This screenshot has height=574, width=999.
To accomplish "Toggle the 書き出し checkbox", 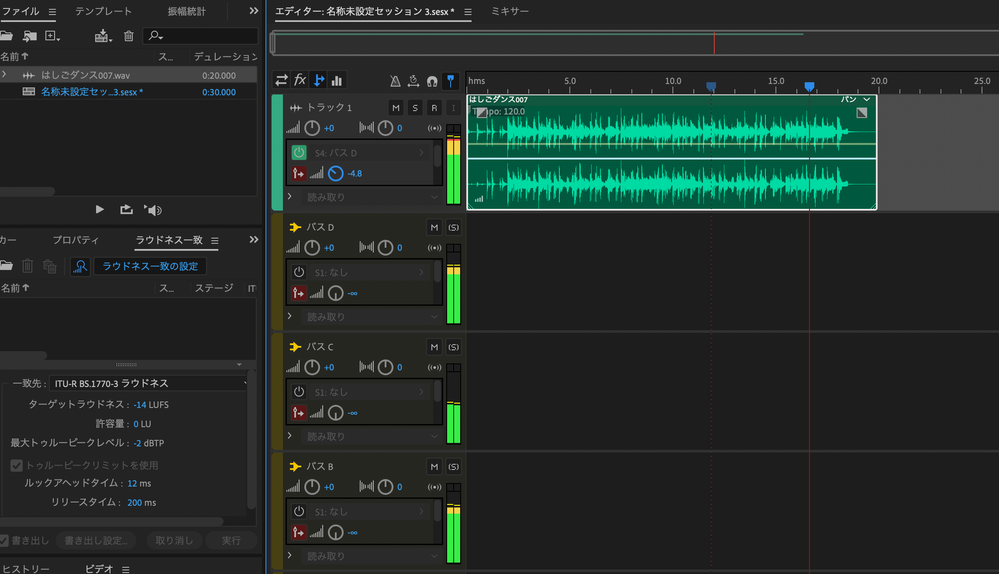I will coord(5,540).
